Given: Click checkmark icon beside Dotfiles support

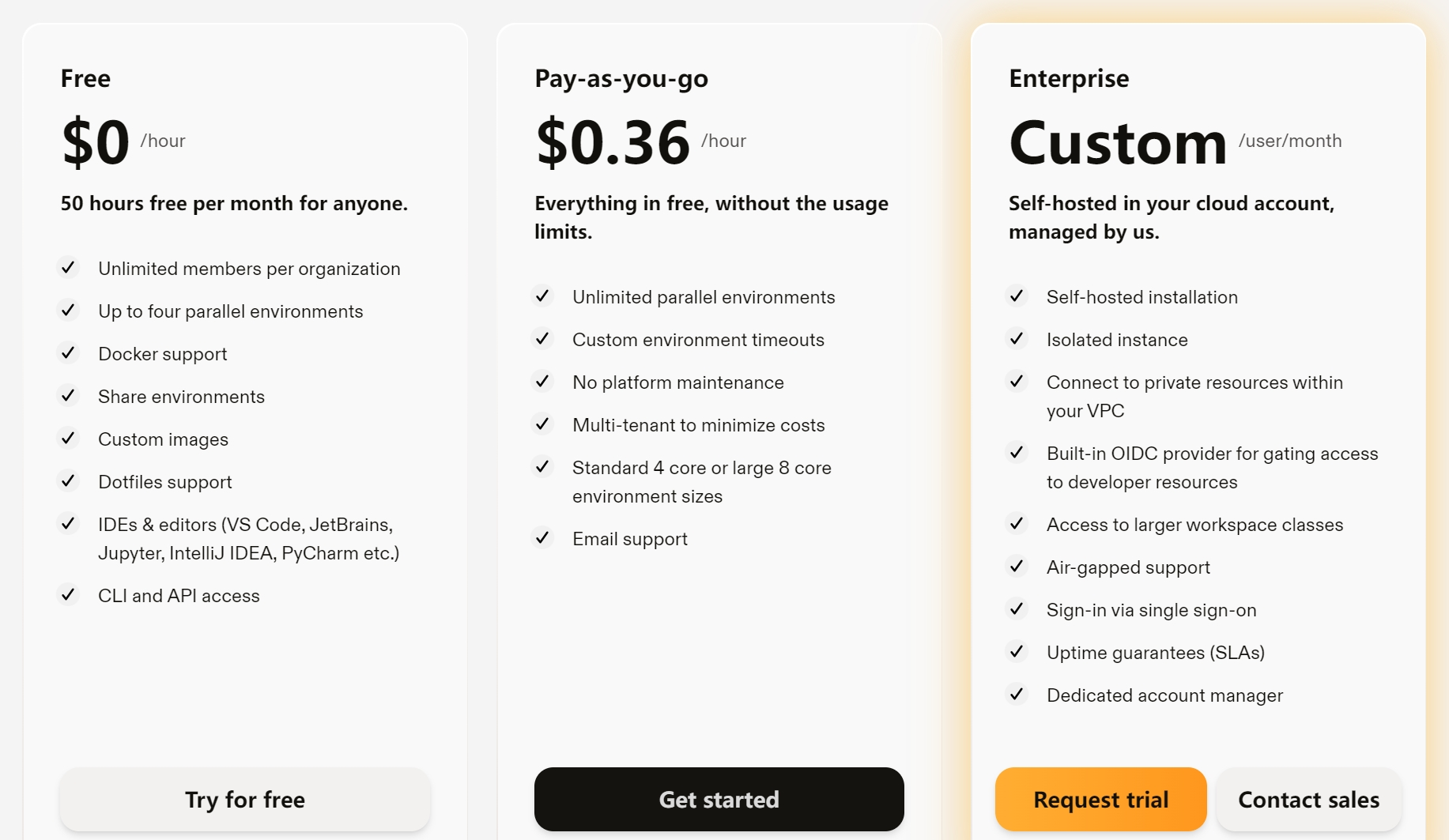Looking at the screenshot, I should [x=69, y=481].
